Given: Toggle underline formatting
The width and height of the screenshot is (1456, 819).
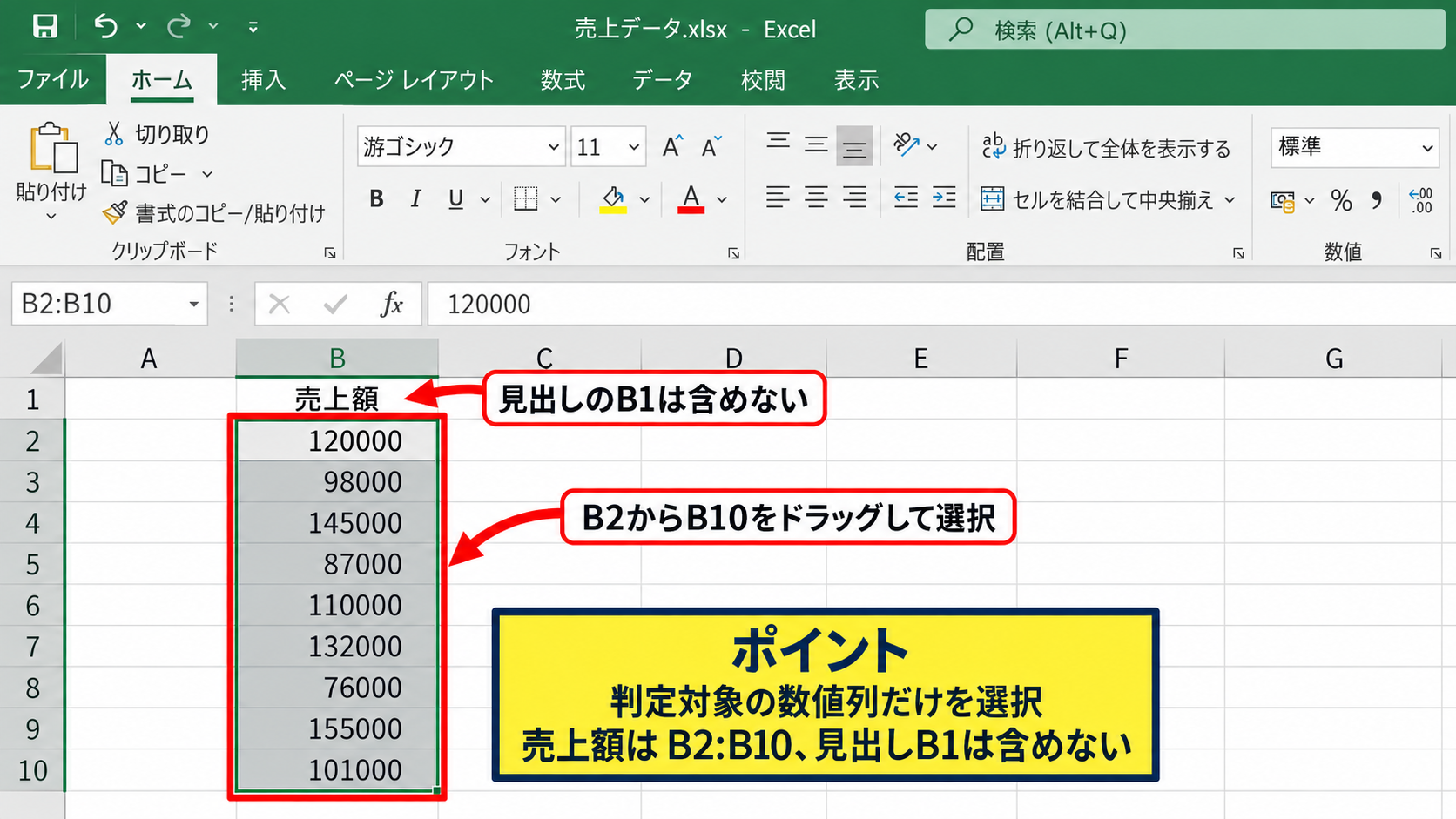Looking at the screenshot, I should [x=455, y=199].
